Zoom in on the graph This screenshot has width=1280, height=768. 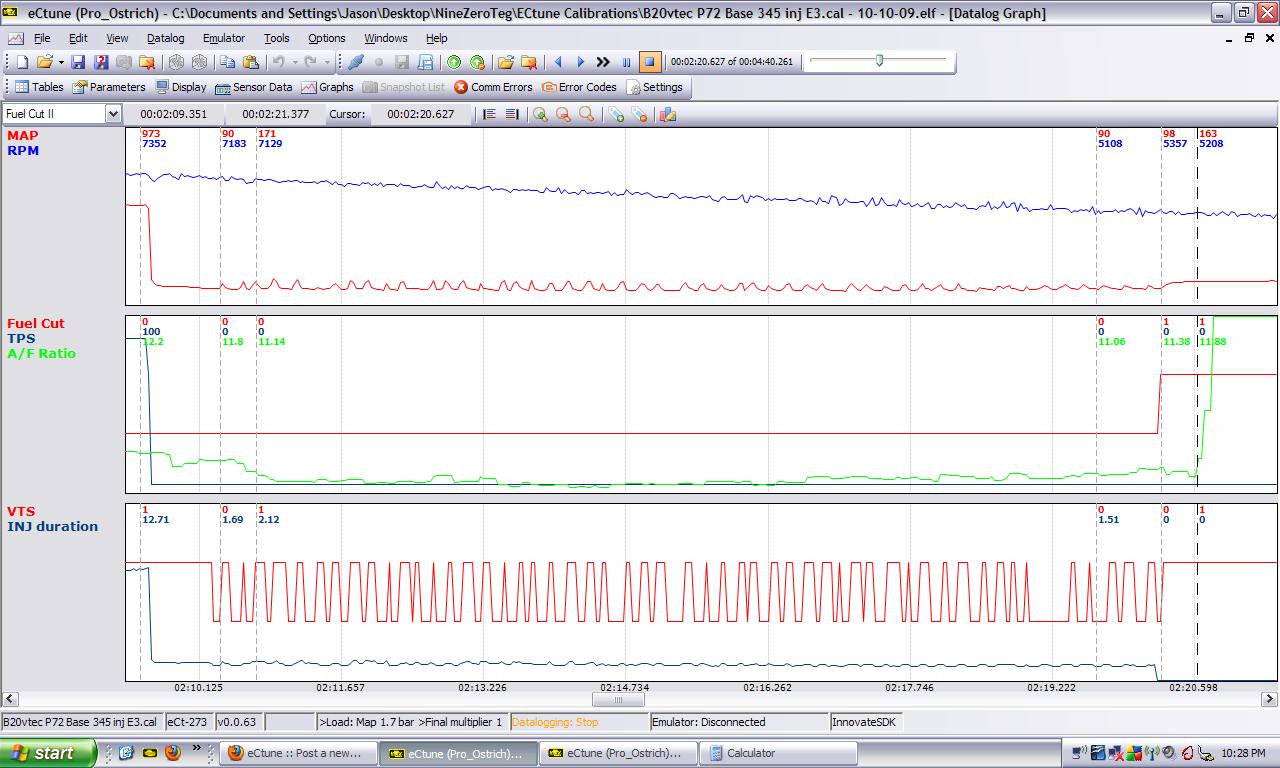[x=540, y=114]
